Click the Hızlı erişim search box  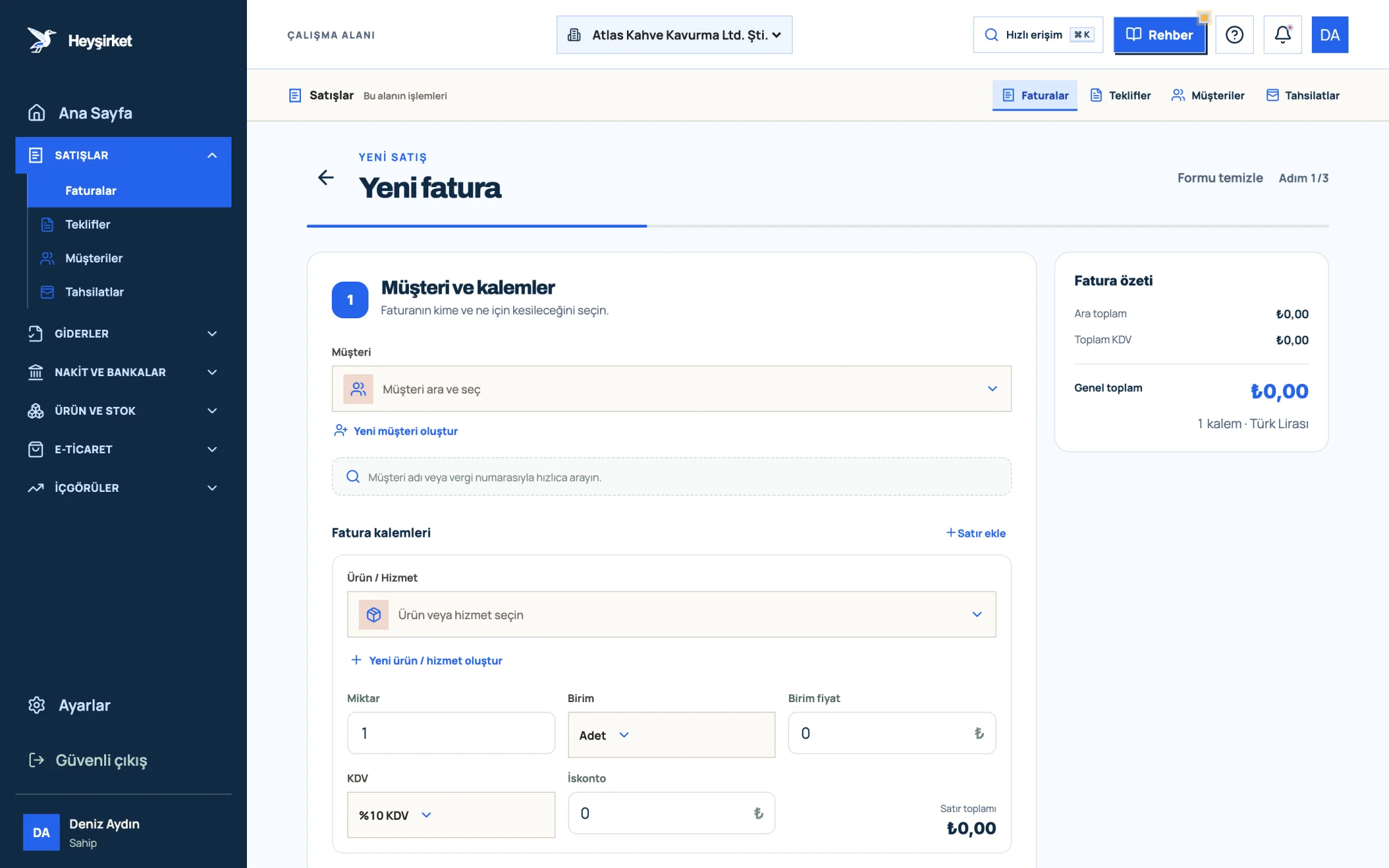click(1038, 35)
